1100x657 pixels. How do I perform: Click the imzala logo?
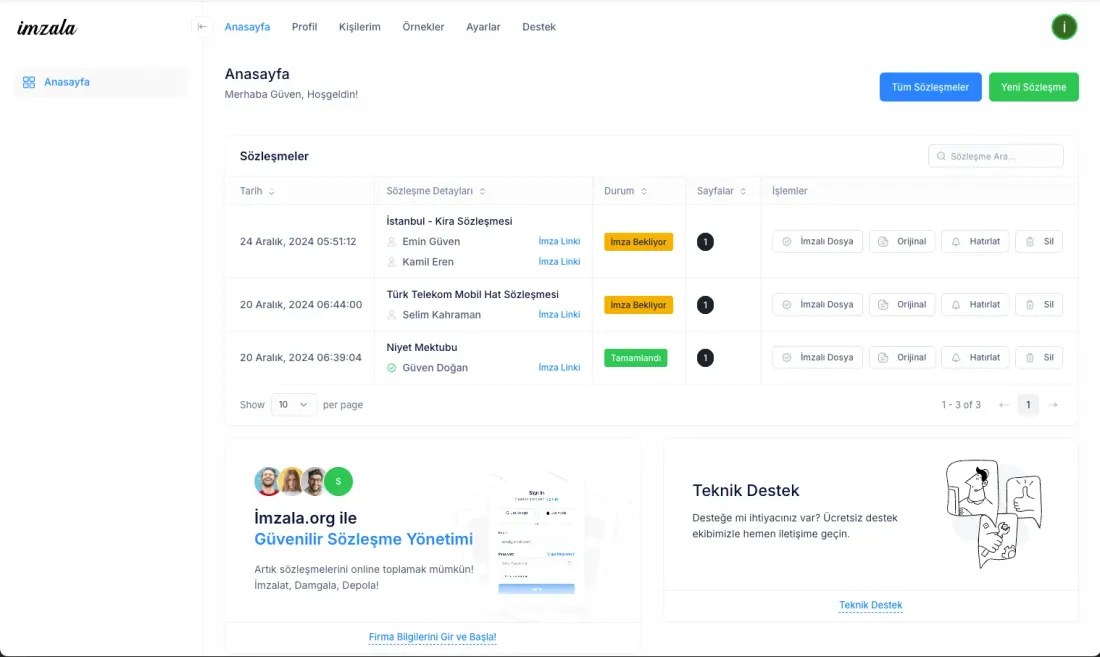(47, 28)
